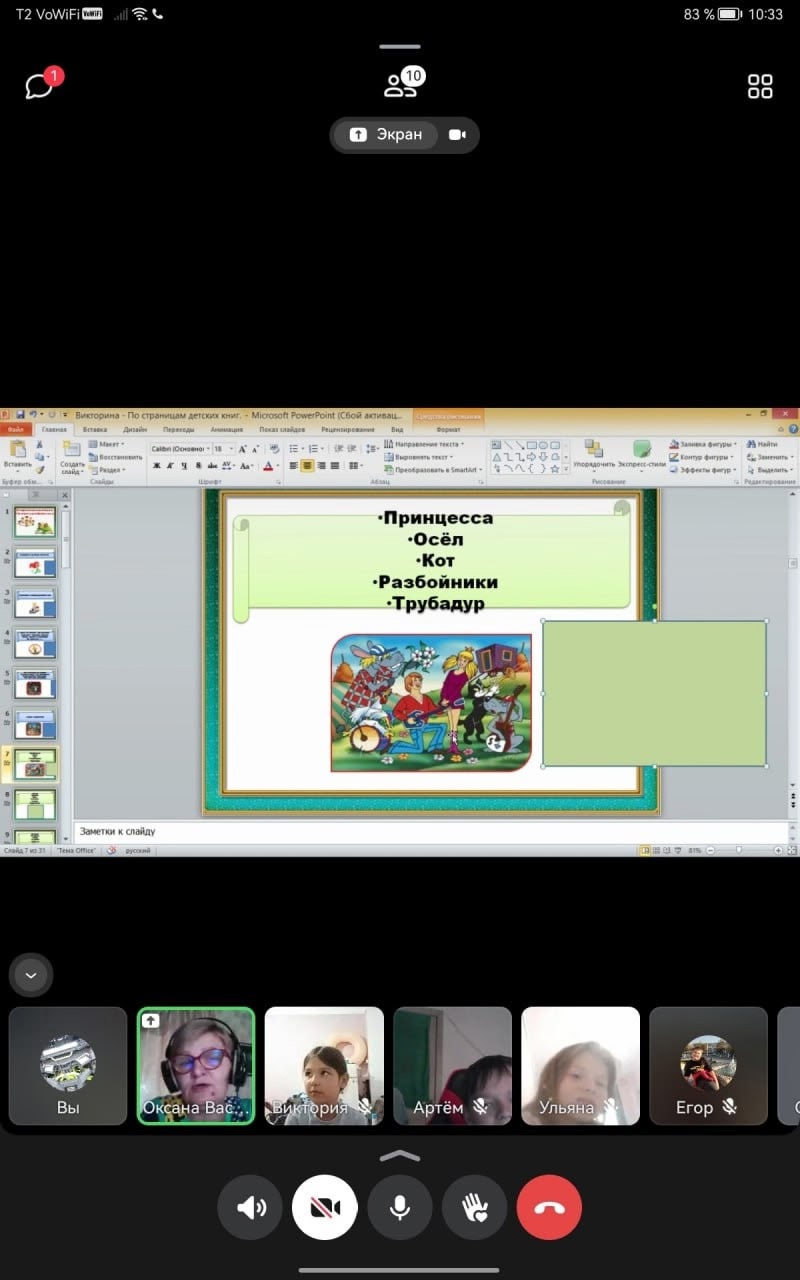Viewport: 800px width, 1280px height.
Task: Click the Save icon in quick access
Action: click(21, 414)
